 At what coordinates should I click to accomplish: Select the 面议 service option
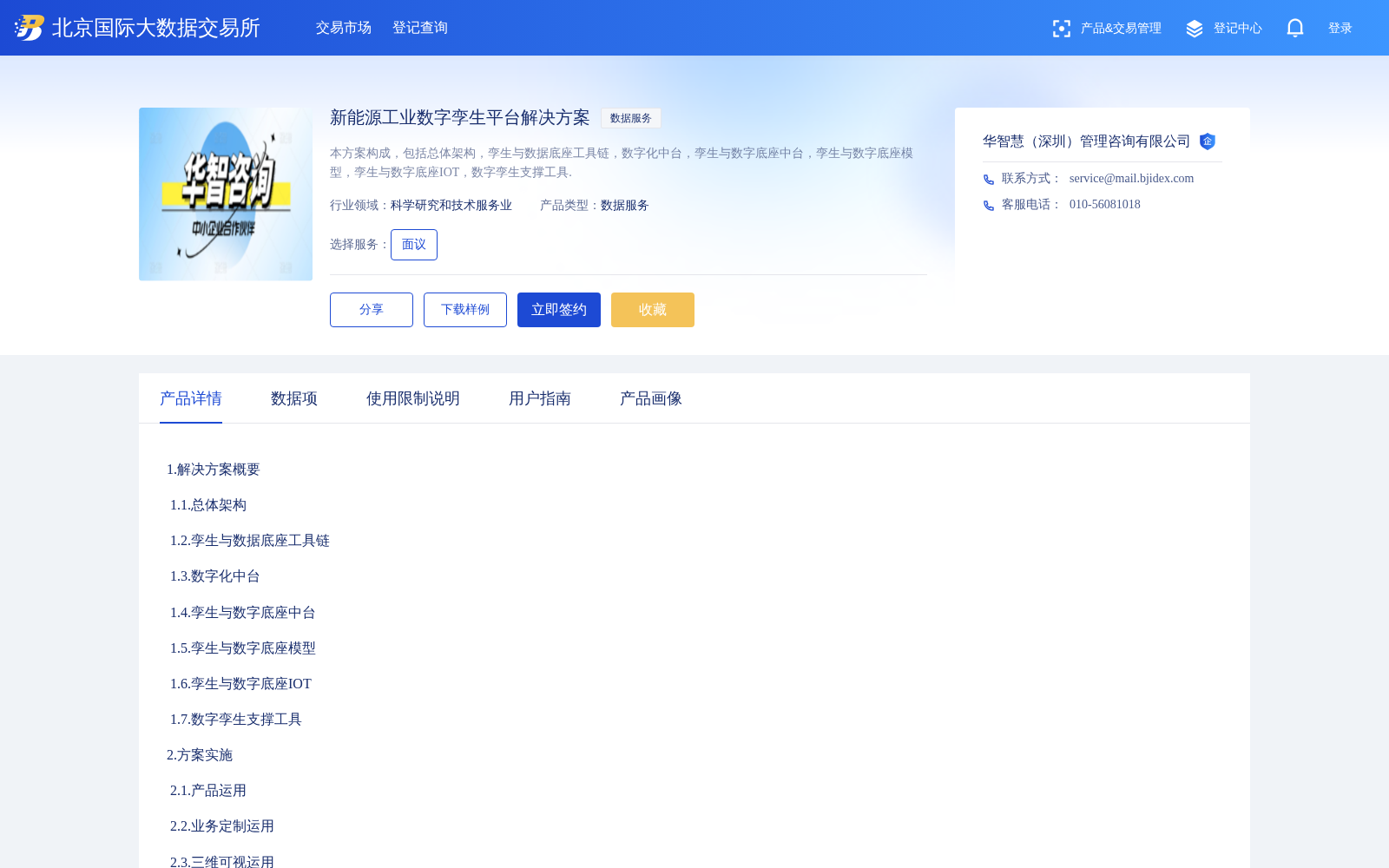click(x=414, y=245)
